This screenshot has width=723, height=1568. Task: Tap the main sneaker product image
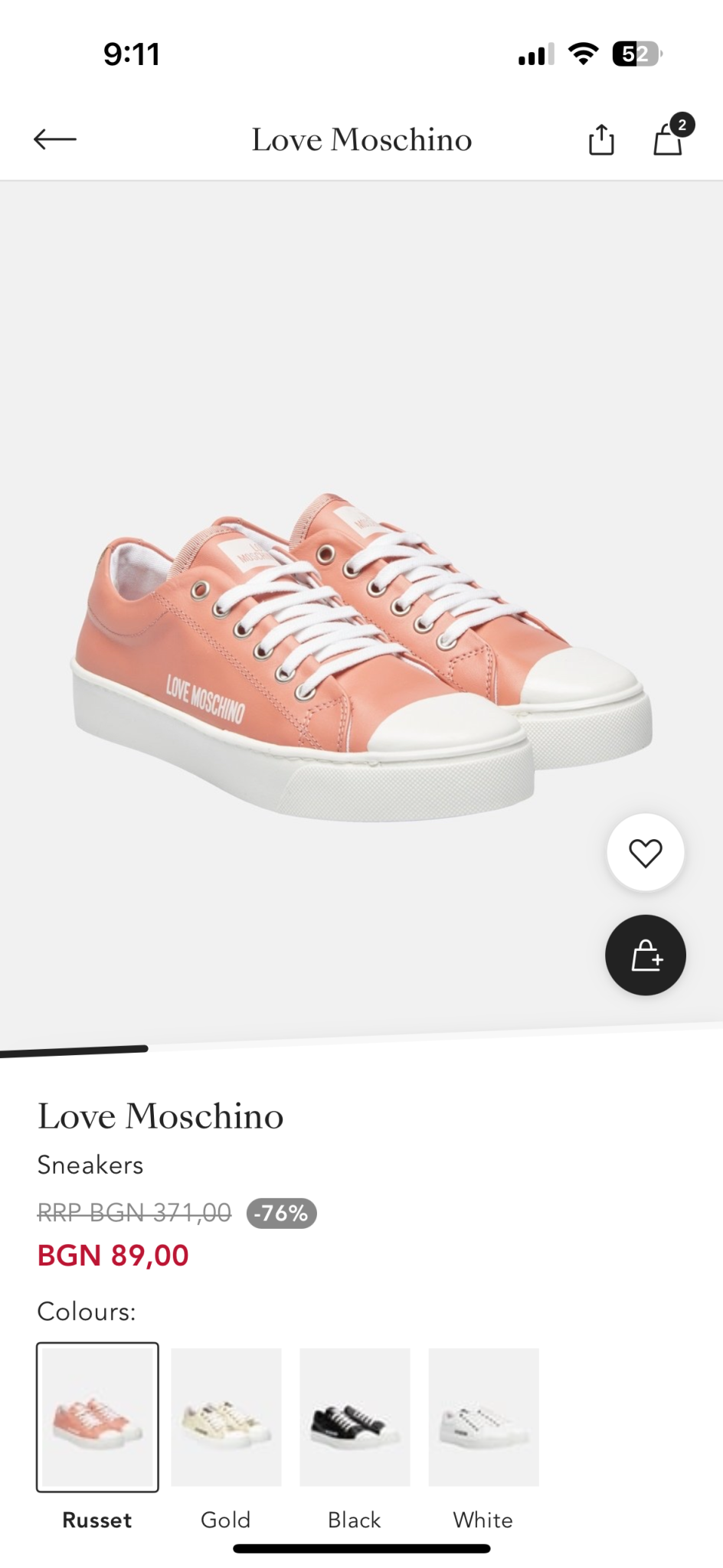[361, 658]
